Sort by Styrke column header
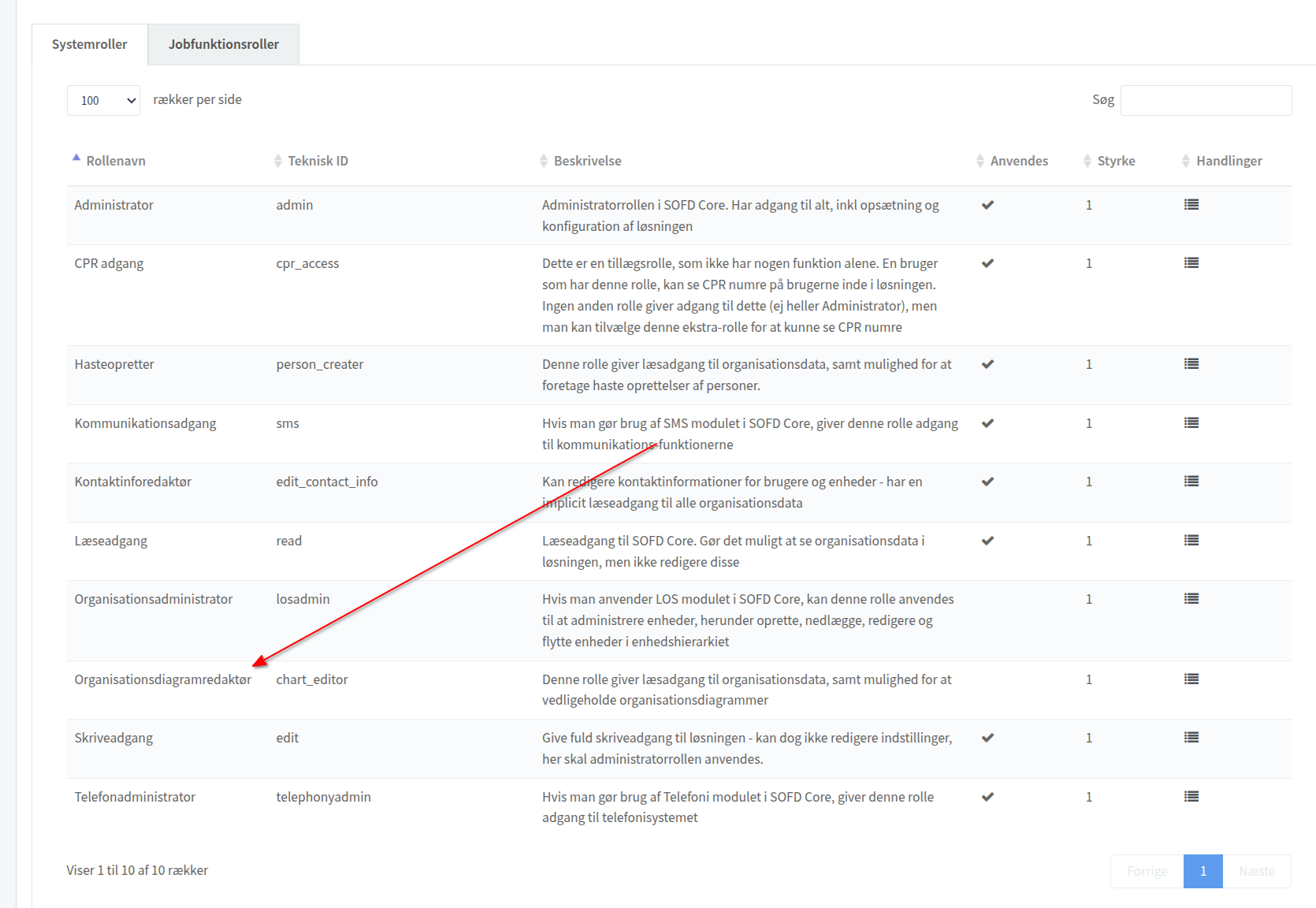The image size is (1316, 908). 1115,161
